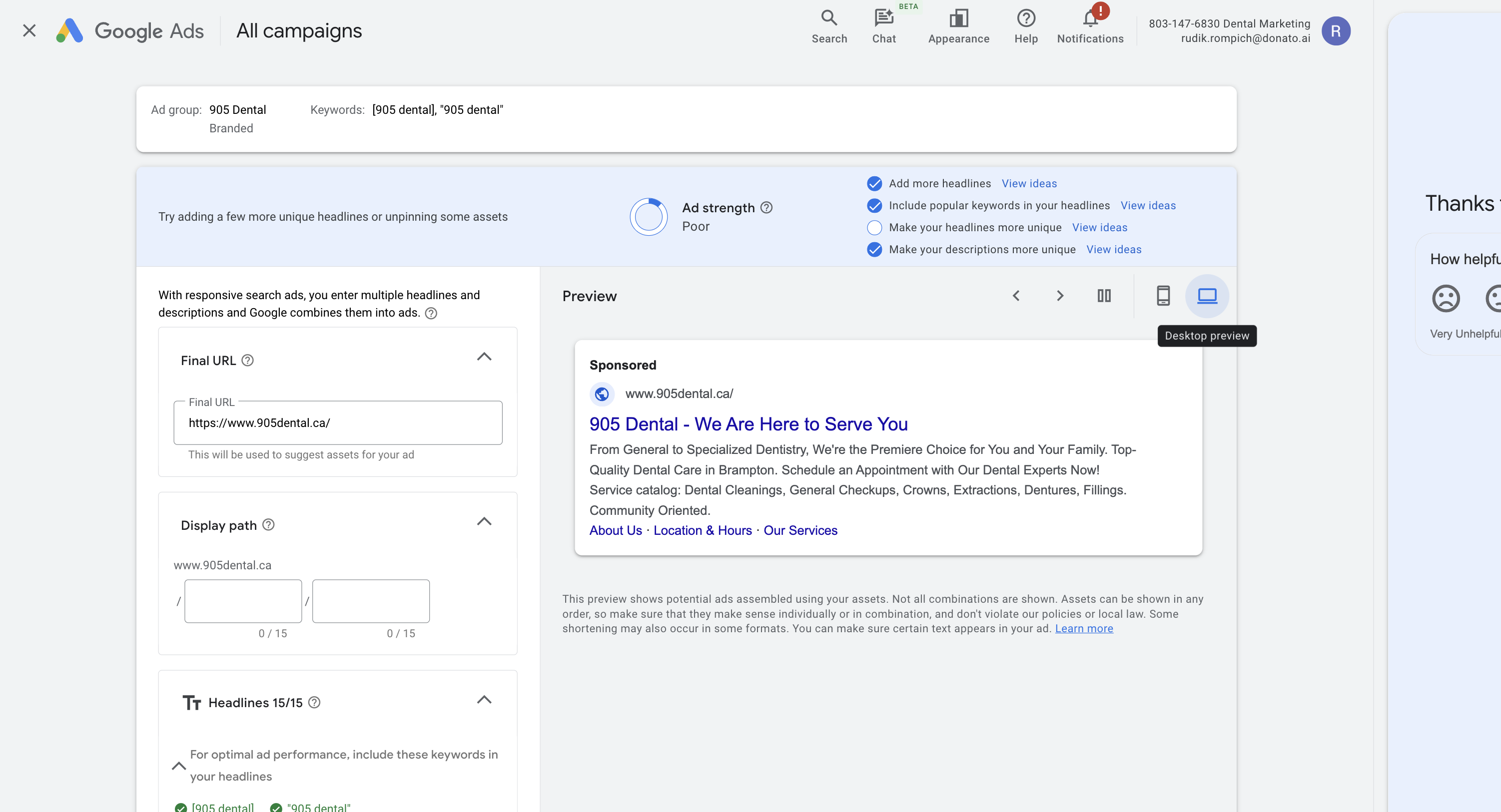Collapse the keyword suggestions for headlines
The image size is (1501, 812).
[x=179, y=766]
